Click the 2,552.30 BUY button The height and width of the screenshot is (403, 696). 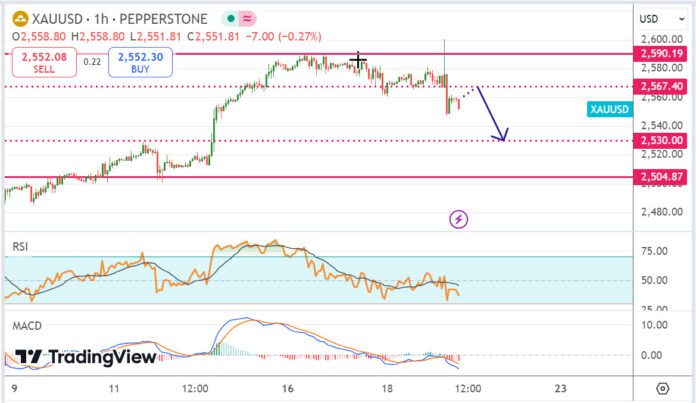point(143,64)
